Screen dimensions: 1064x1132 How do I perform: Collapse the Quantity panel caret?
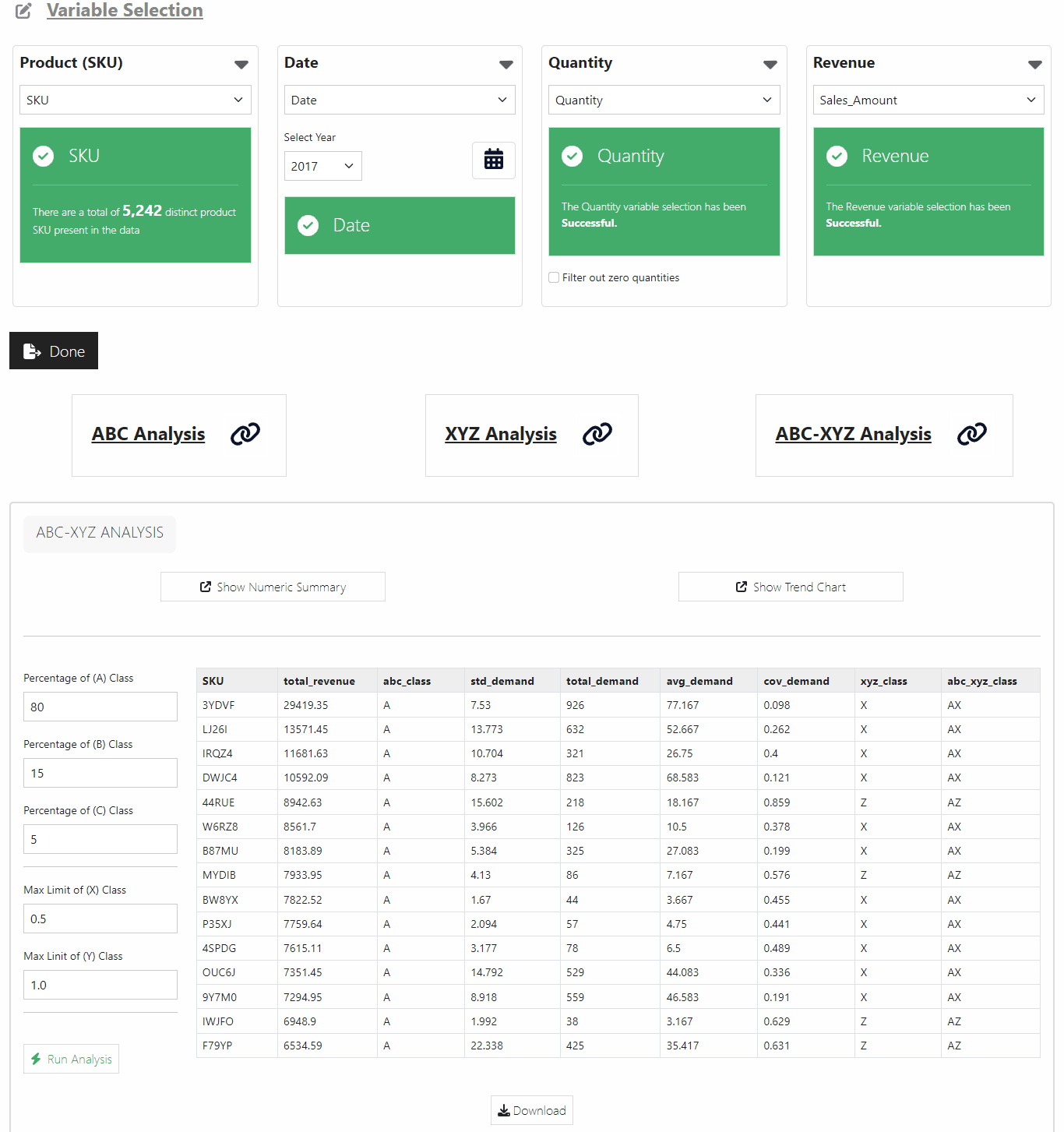[x=770, y=65]
